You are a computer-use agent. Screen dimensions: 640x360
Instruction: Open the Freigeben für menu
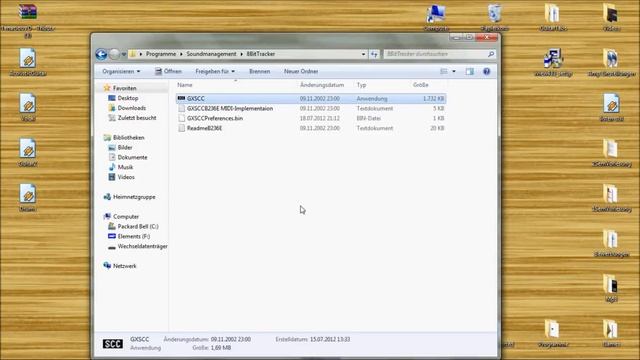[x=215, y=71]
